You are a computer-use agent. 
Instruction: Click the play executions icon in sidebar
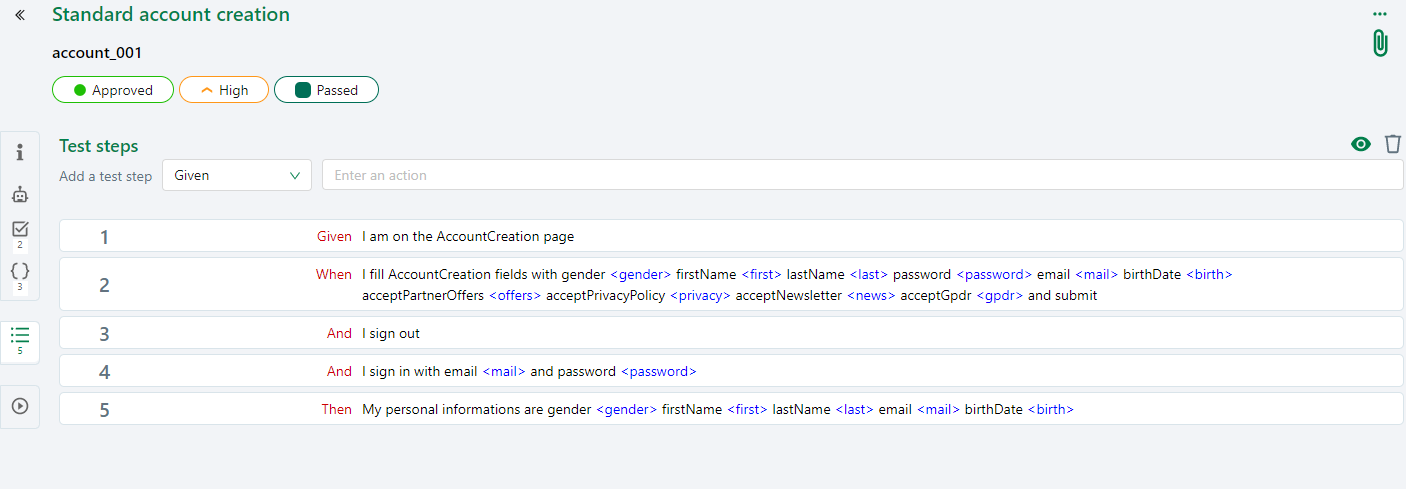click(20, 406)
